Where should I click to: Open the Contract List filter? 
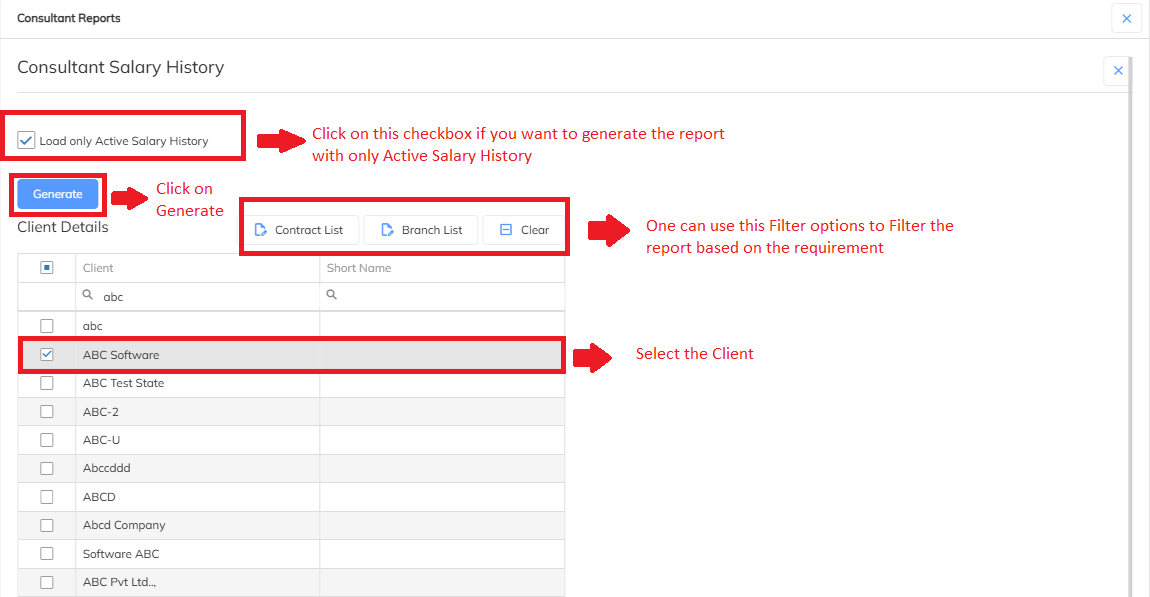[299, 230]
